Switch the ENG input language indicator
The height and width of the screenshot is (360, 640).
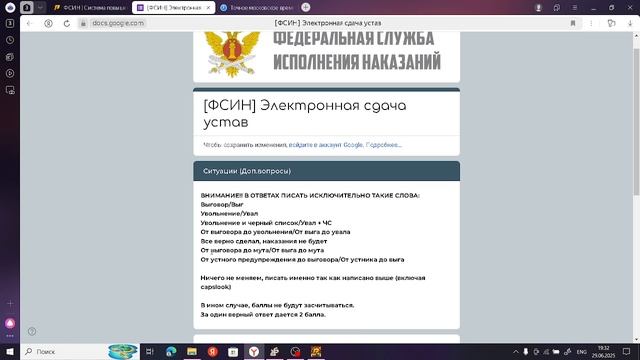click(x=581, y=351)
